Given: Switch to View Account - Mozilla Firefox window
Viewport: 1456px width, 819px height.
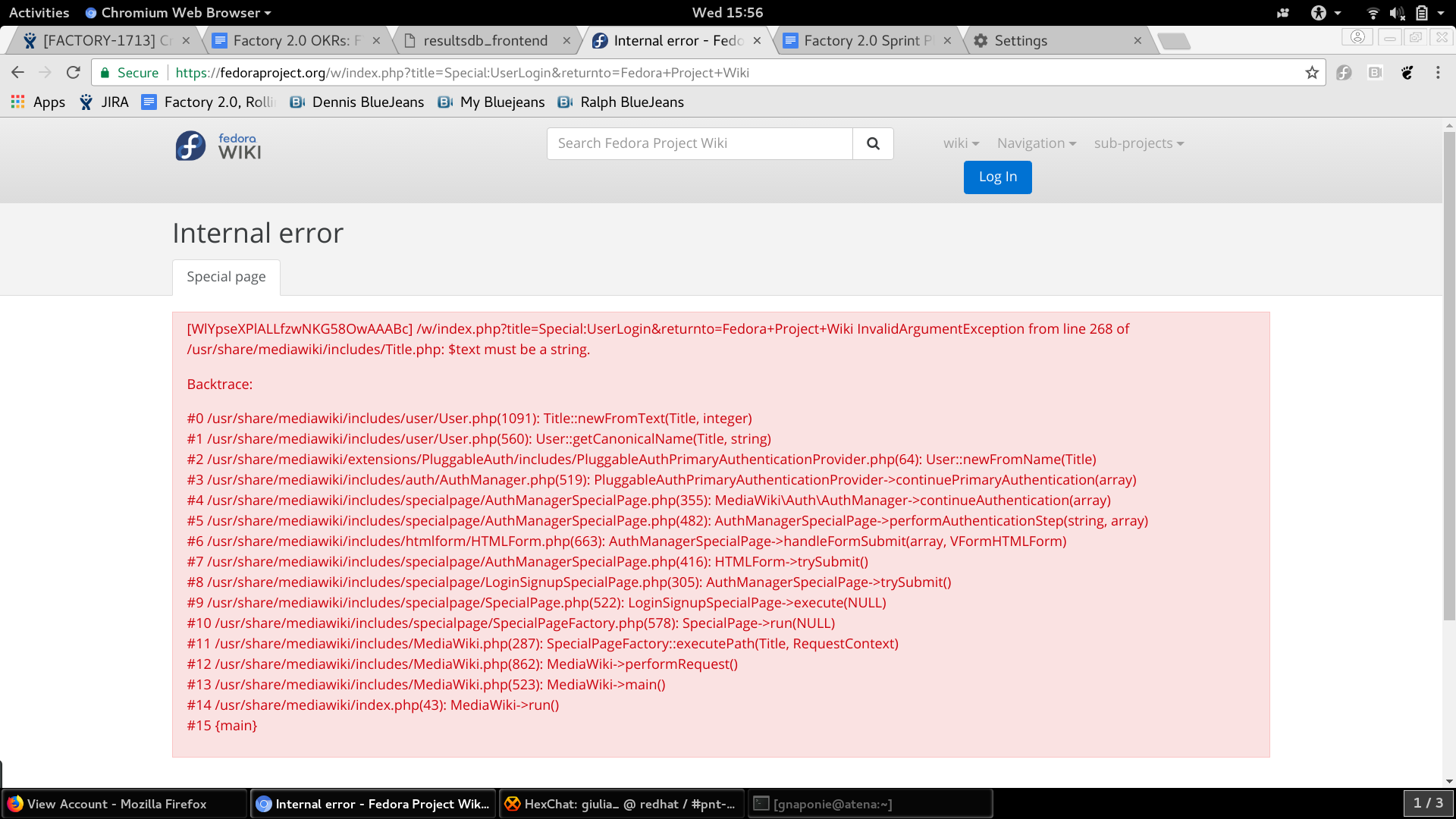Looking at the screenshot, I should click(125, 804).
